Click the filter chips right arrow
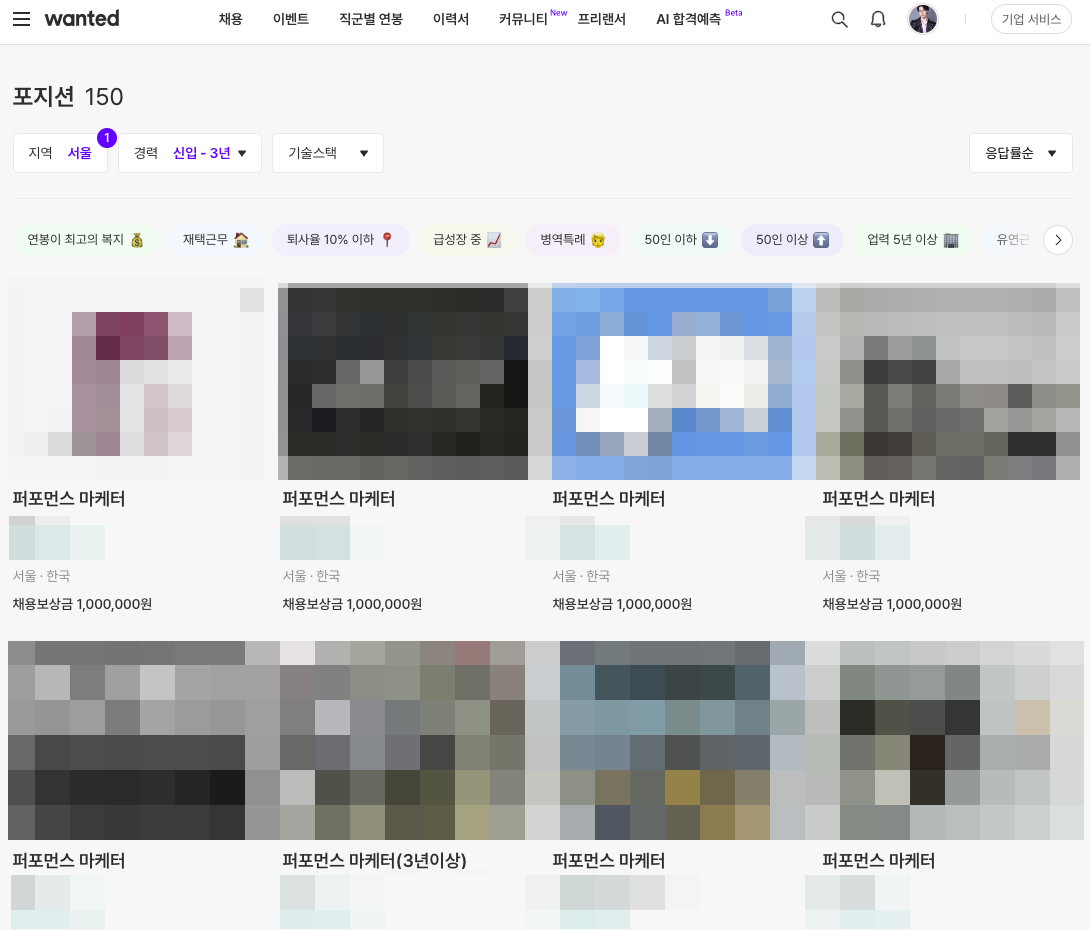Viewport: 1090px width, 930px height. pos(1057,240)
